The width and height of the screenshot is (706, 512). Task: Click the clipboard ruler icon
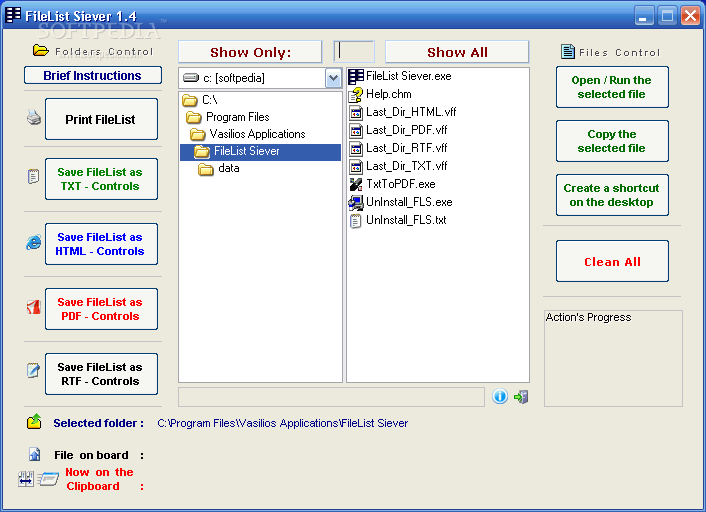[26, 479]
